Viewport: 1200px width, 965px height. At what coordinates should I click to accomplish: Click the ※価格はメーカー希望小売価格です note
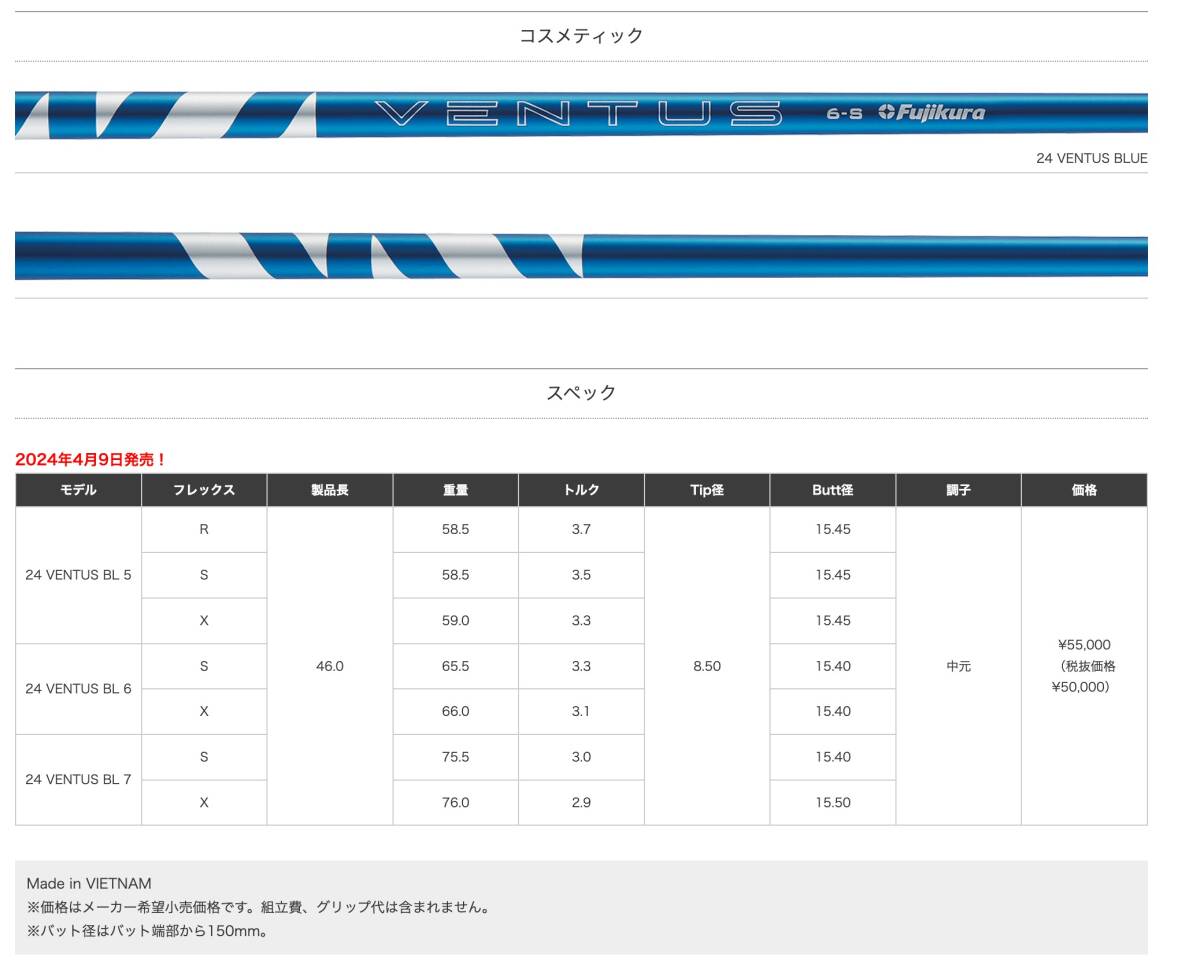[258, 908]
